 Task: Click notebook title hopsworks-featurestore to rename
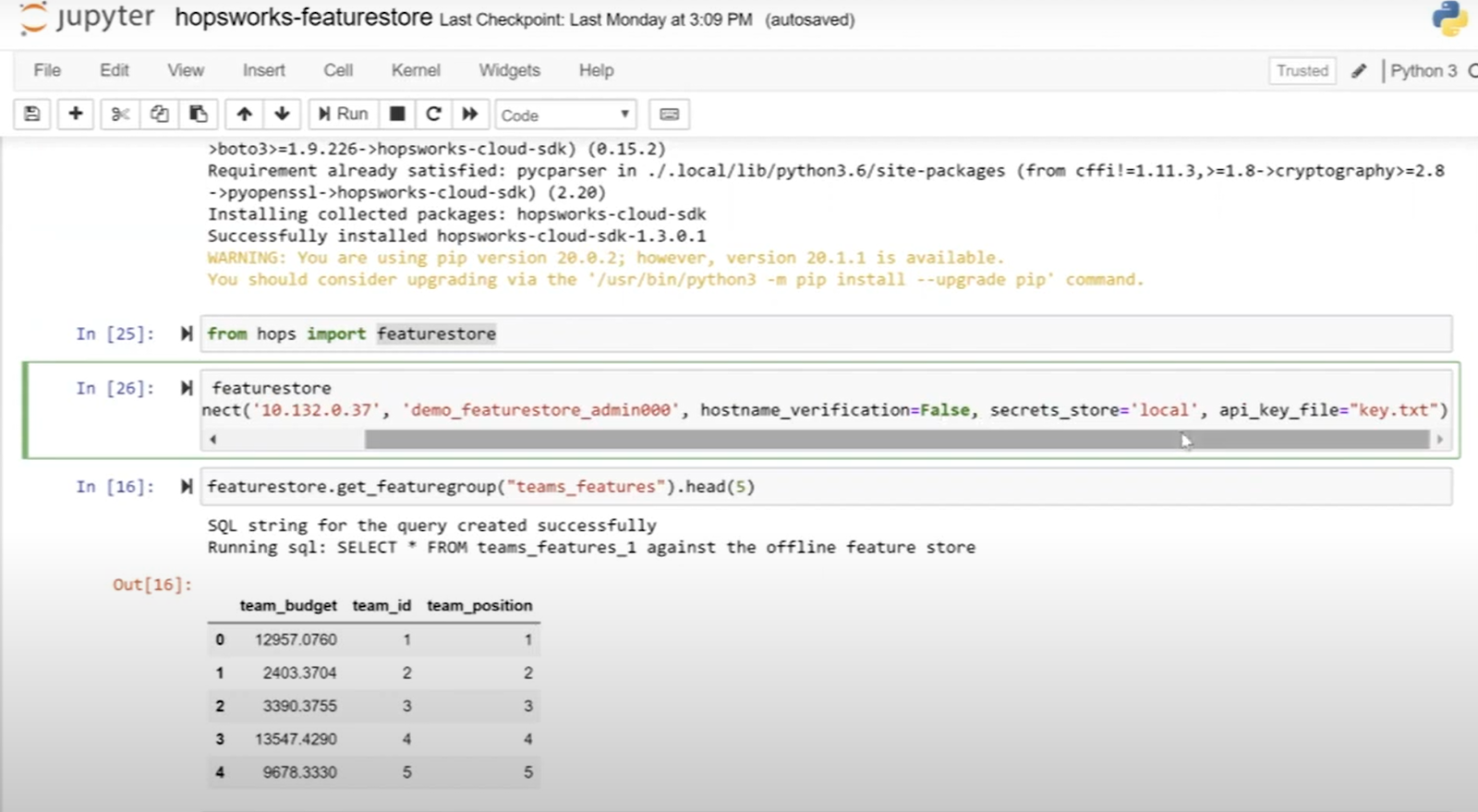point(303,18)
